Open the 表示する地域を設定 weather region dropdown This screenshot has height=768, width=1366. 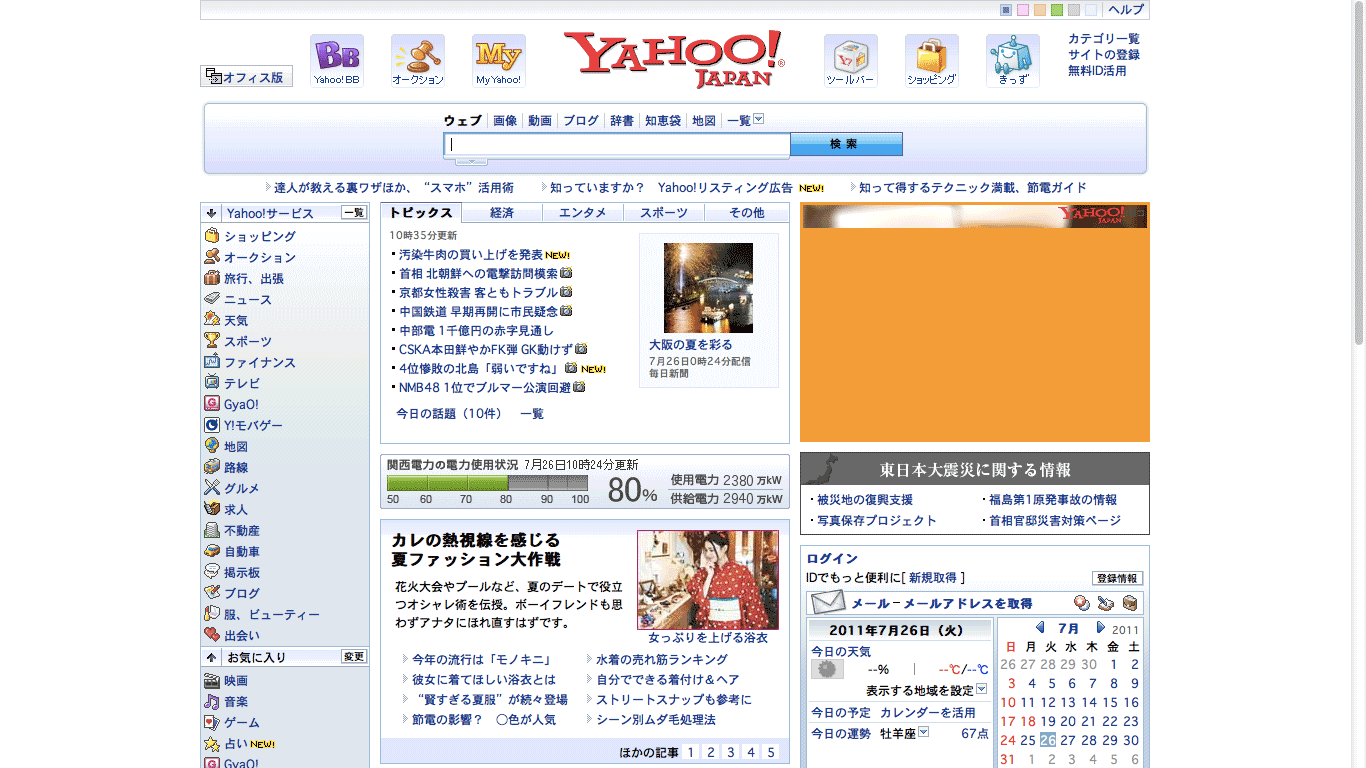(981, 689)
